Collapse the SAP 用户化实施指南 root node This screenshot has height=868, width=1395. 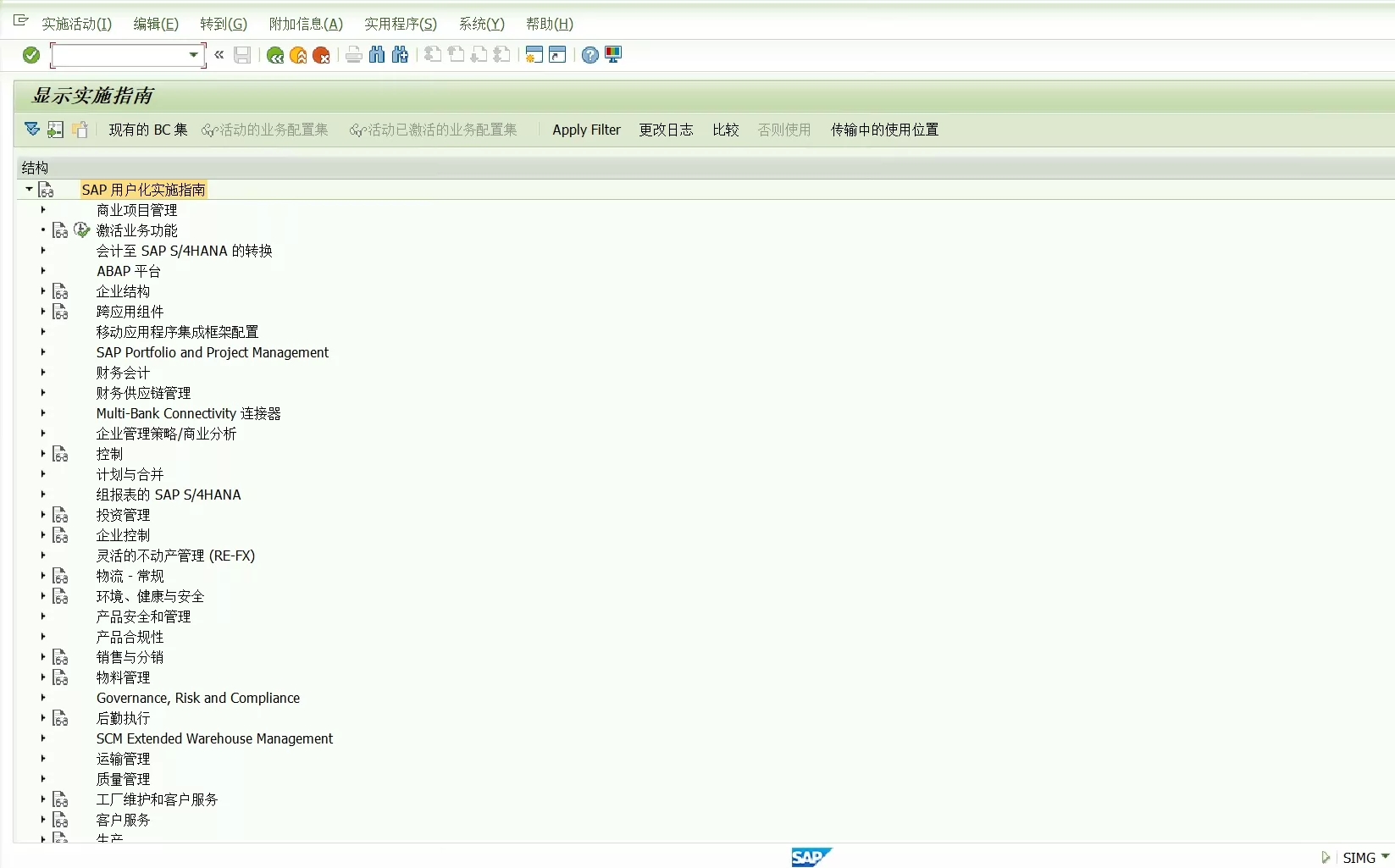[x=30, y=189]
